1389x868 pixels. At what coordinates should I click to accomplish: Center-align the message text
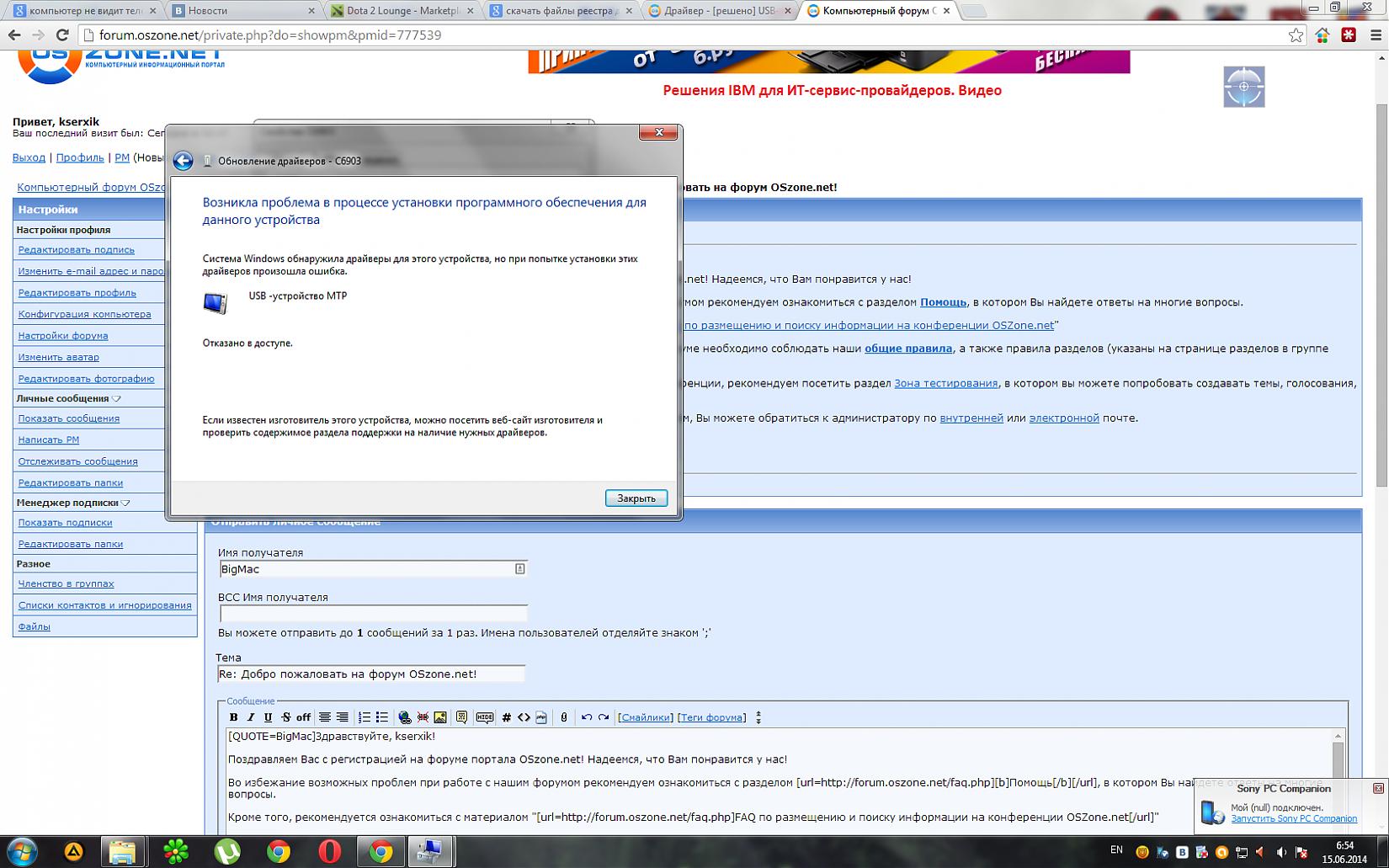click(324, 717)
